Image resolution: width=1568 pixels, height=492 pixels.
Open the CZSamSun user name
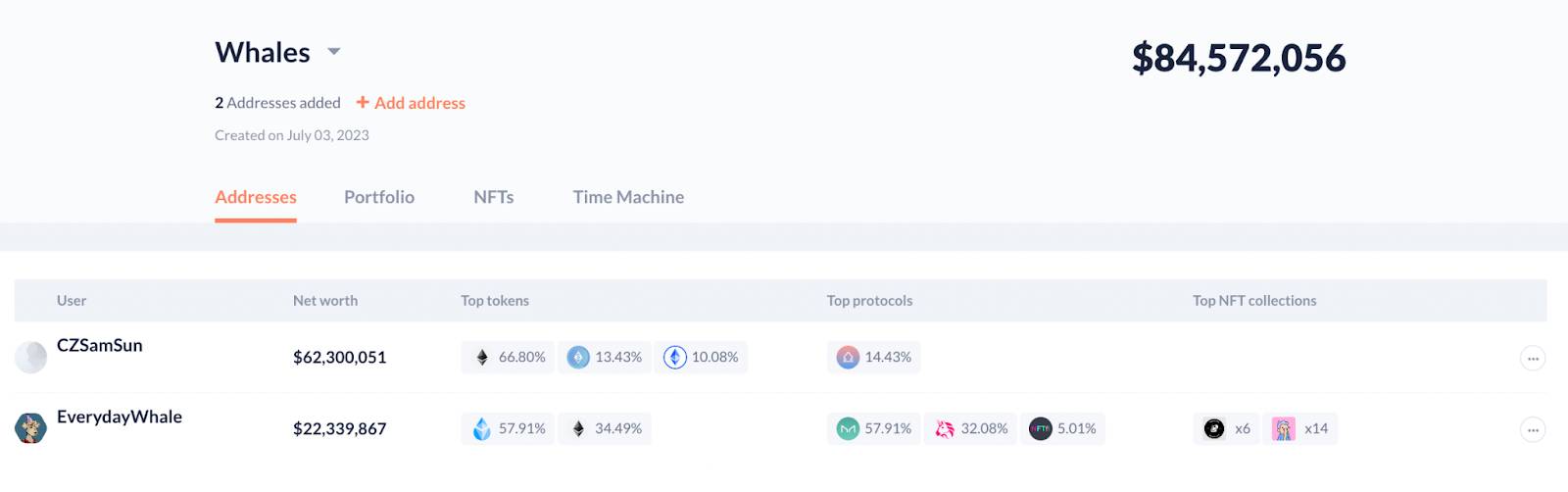pyautogui.click(x=100, y=345)
